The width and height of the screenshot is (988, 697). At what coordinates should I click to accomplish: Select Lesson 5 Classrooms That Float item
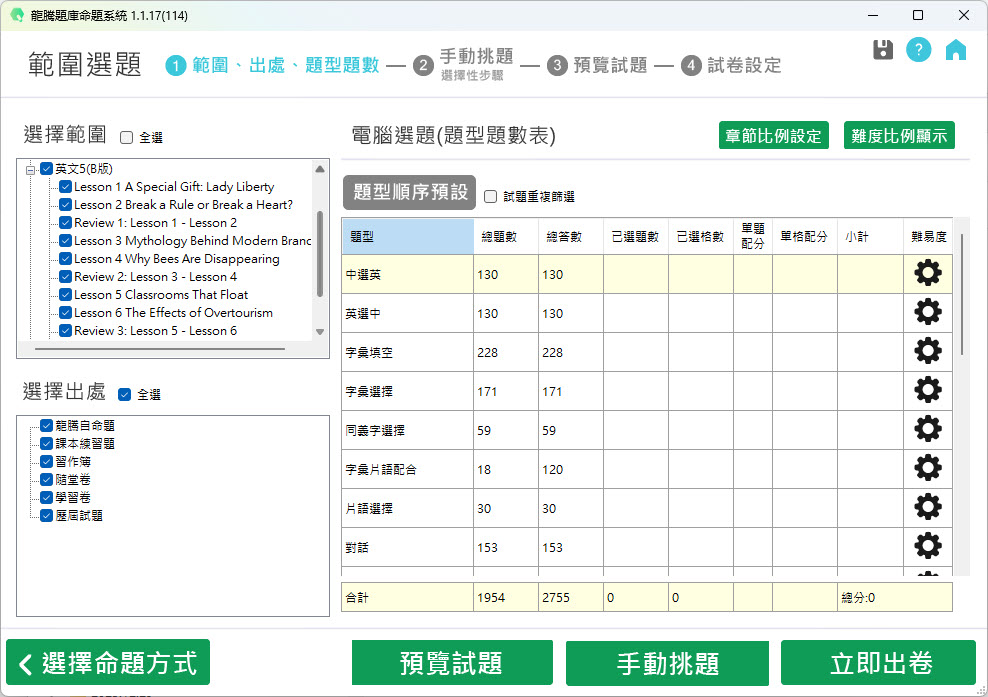tap(161, 294)
